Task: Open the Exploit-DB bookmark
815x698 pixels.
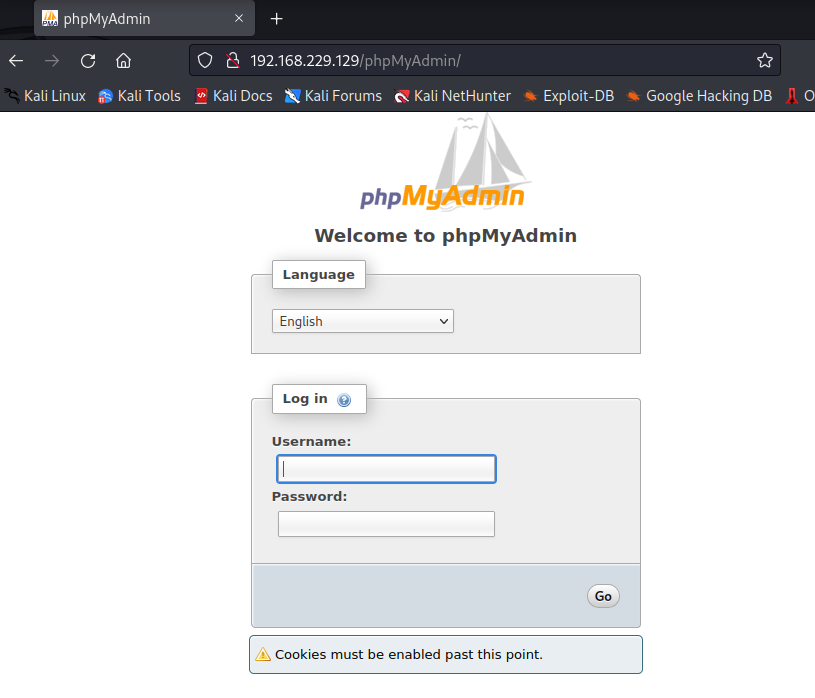Action: click(x=569, y=96)
